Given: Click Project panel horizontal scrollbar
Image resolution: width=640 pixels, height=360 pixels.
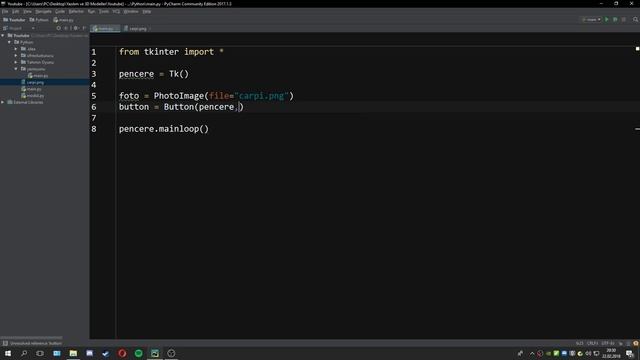Looking at the screenshot, I should 31,338.
